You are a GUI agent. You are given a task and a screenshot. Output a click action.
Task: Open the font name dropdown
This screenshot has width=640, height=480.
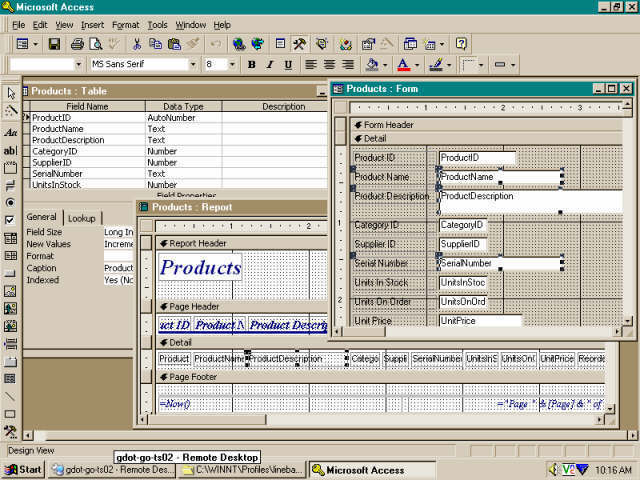pyautogui.click(x=192, y=65)
